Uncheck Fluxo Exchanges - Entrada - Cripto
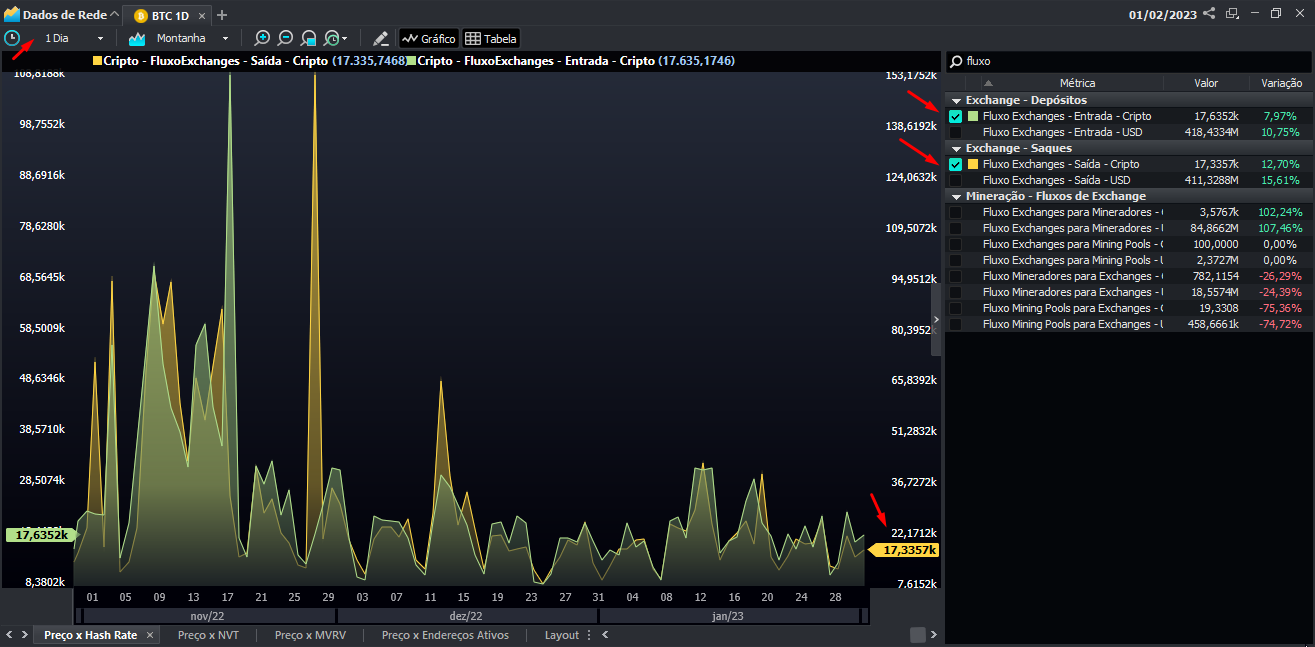 point(956,116)
